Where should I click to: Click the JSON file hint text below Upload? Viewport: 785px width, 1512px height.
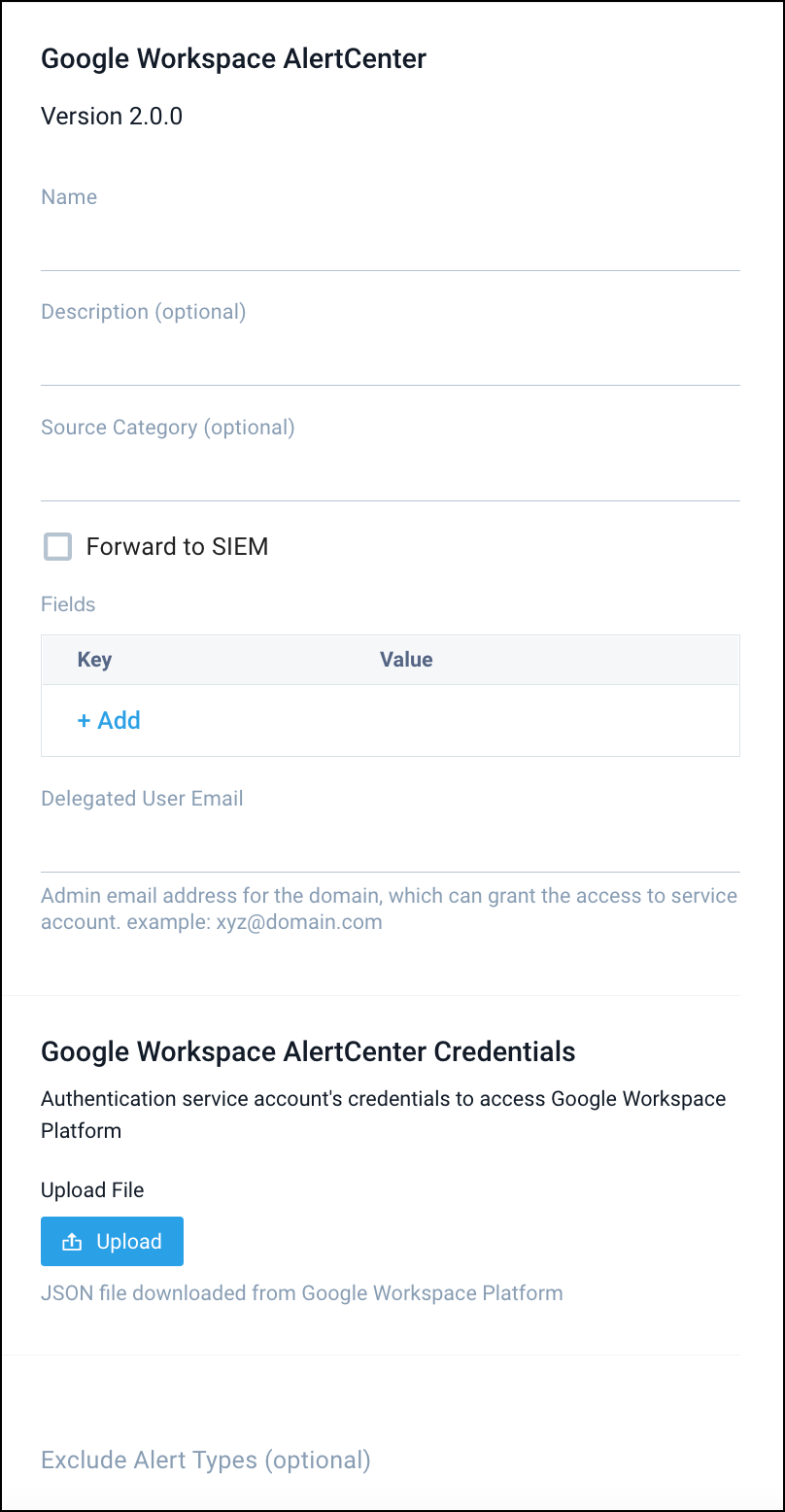pyautogui.click(x=301, y=1292)
